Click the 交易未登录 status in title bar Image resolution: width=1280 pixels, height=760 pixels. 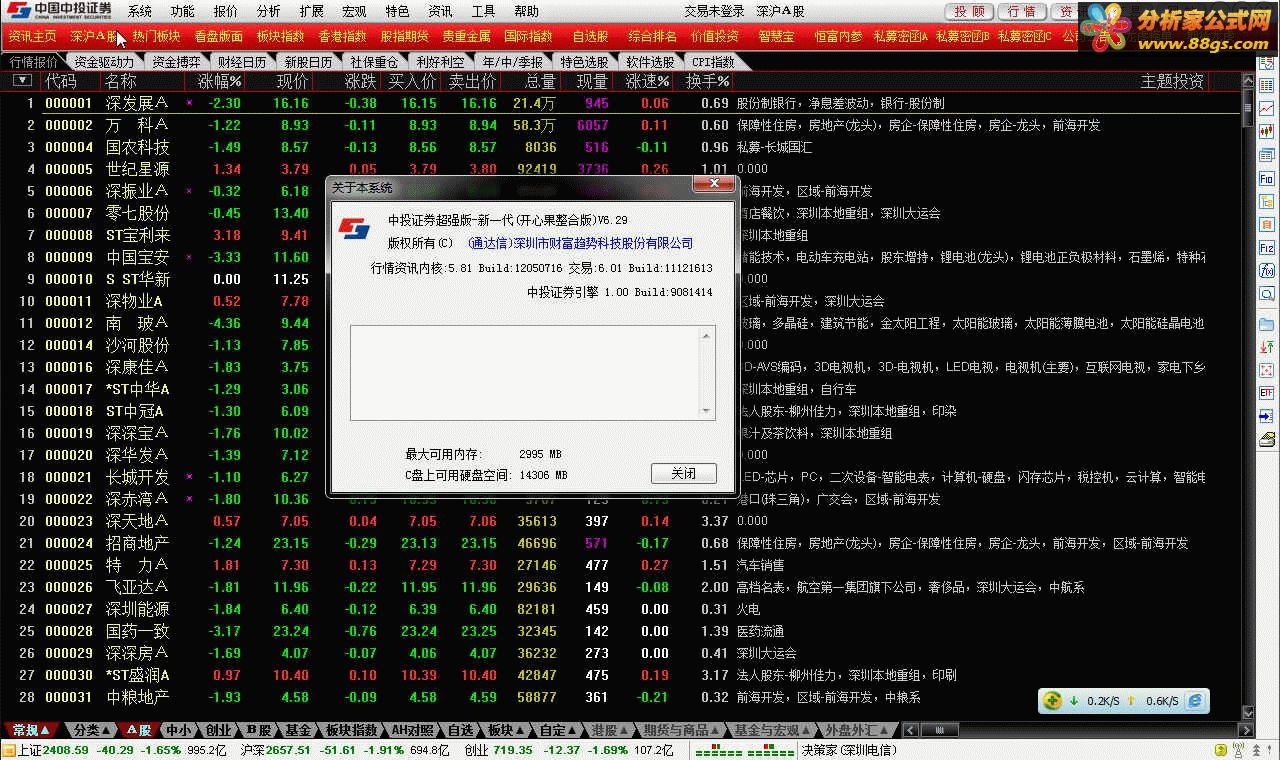point(714,12)
